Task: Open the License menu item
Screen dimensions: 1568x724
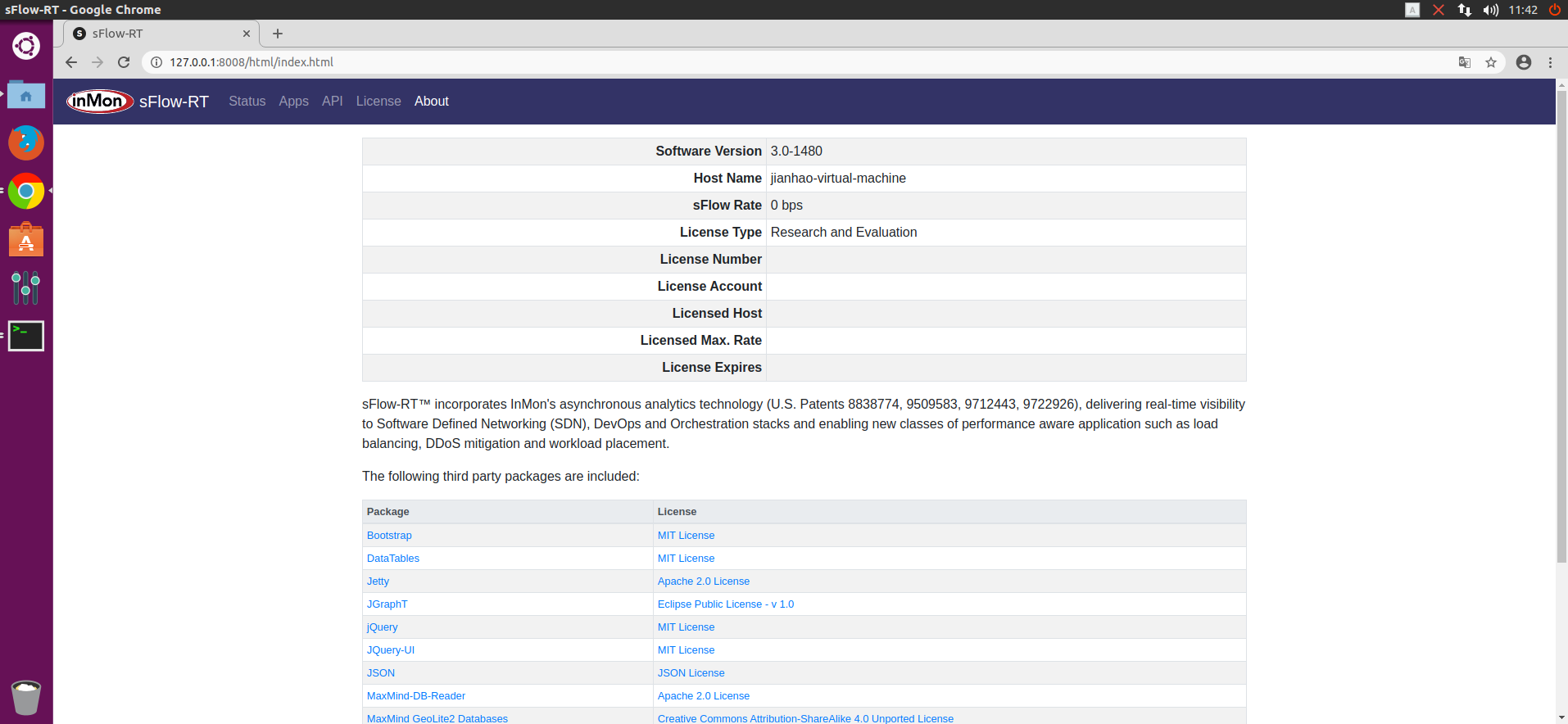Action: [378, 102]
